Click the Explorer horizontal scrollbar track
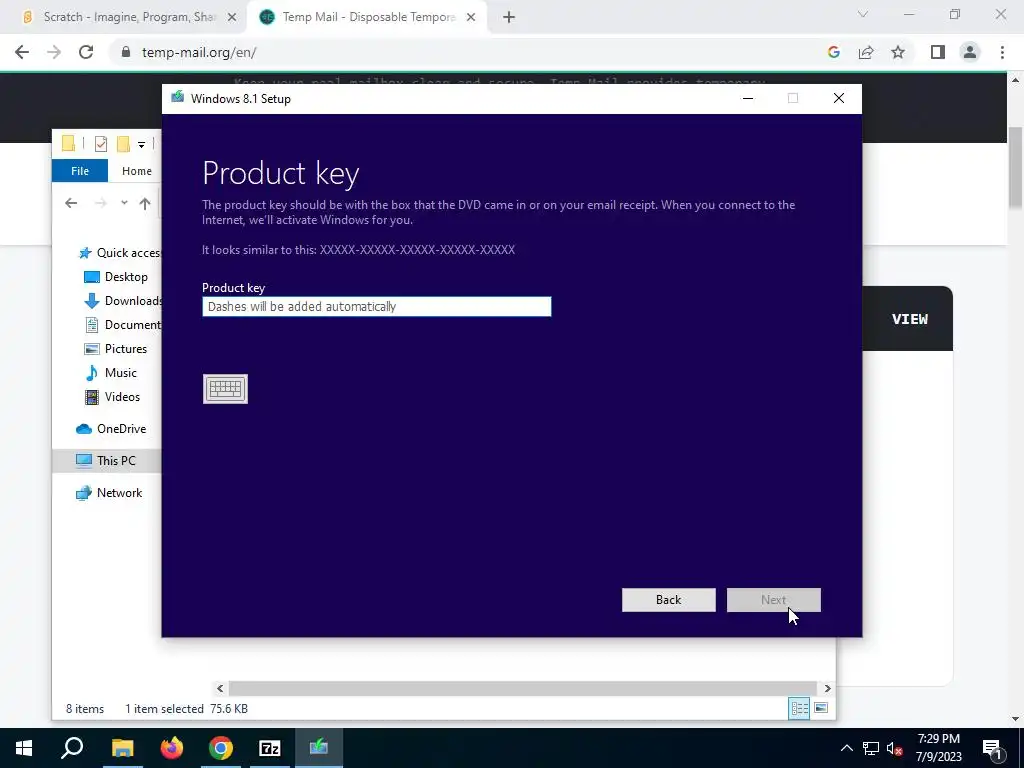This screenshot has width=1024, height=768. (522, 688)
